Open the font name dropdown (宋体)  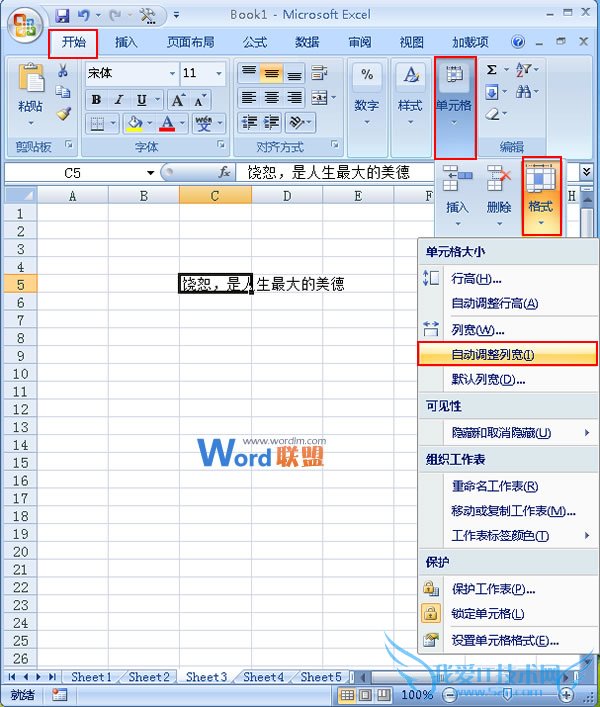click(x=172, y=73)
